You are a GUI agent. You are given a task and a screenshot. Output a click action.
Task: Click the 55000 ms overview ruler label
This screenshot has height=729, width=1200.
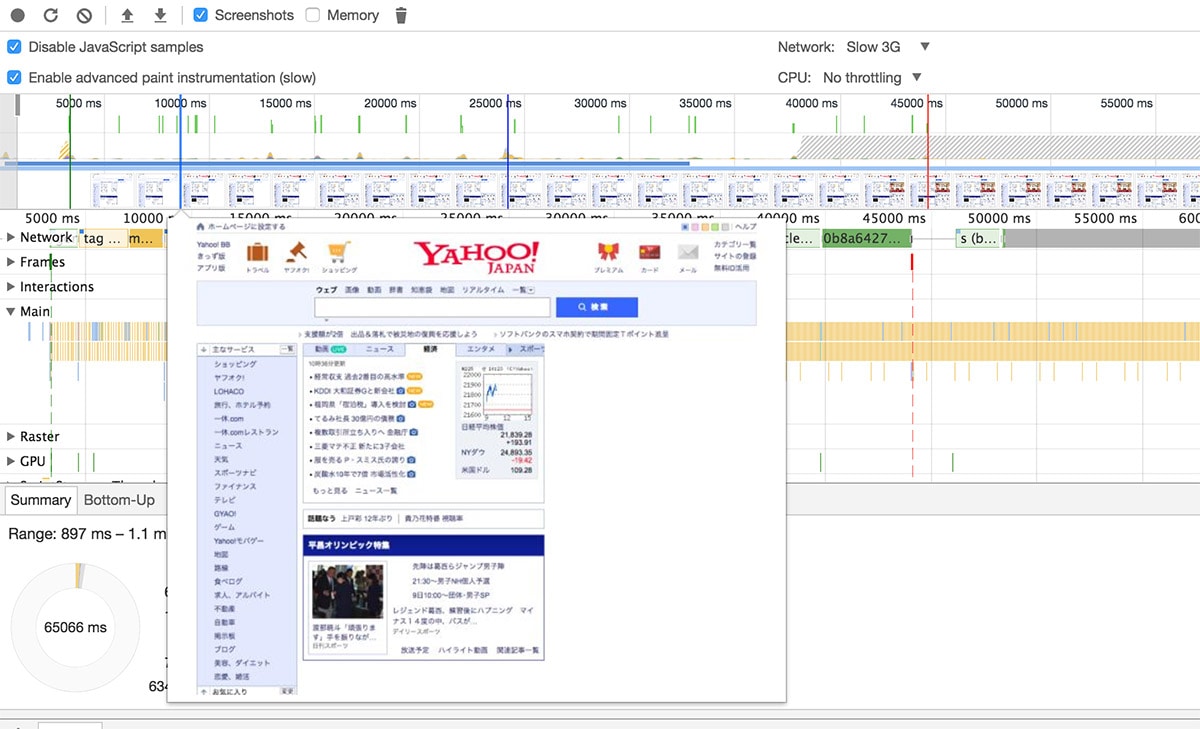[1126, 103]
